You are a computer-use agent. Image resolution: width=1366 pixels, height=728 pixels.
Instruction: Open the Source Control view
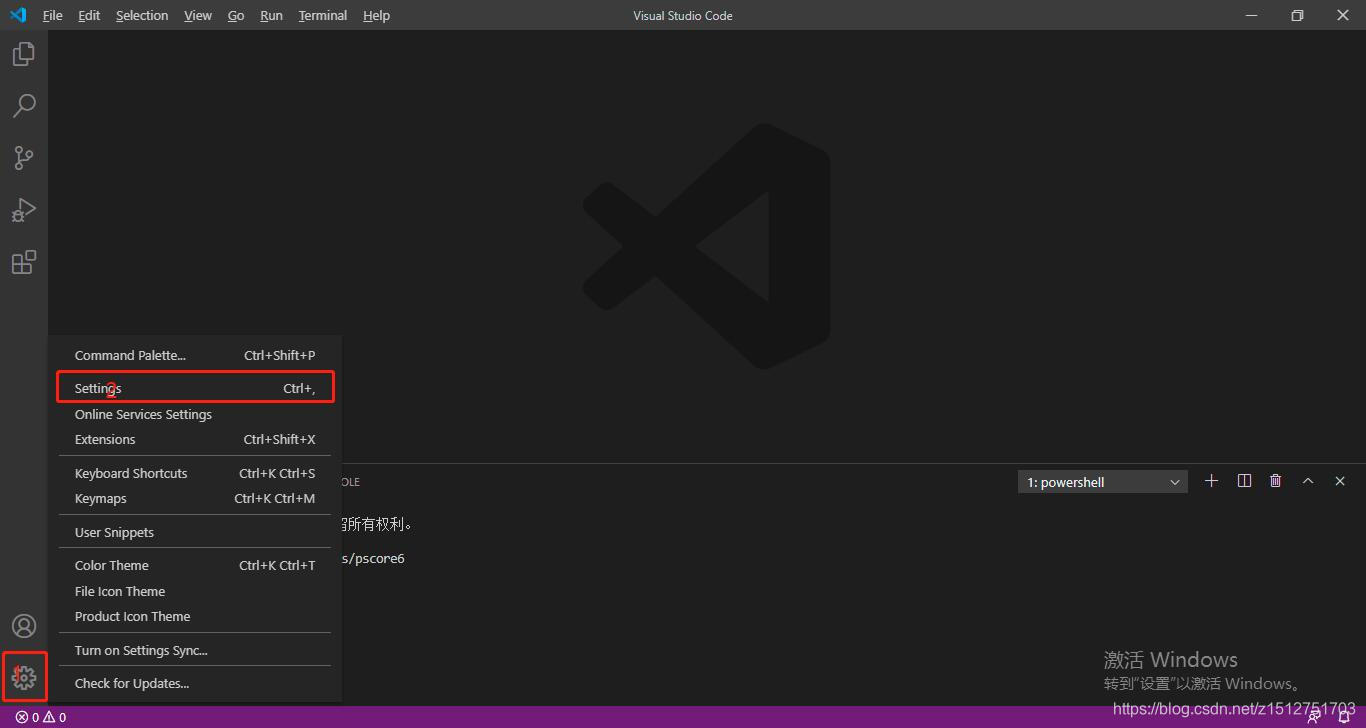click(24, 158)
